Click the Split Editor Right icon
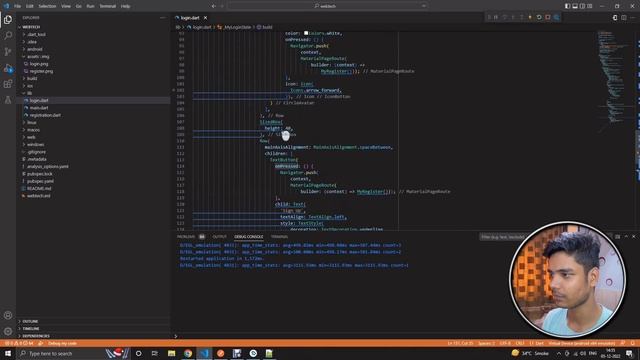Viewport: 640px width, 360px height. [624, 18]
